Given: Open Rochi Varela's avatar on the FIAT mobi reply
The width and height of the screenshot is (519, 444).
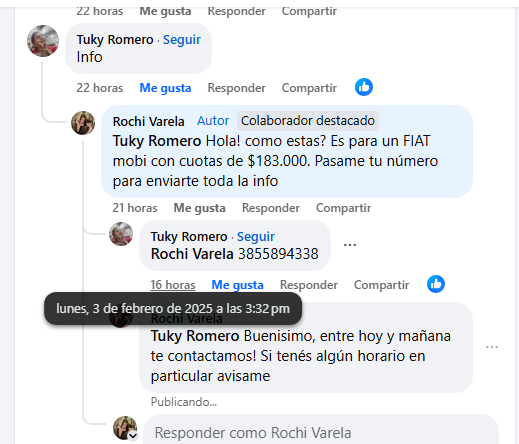Looking at the screenshot, I should [83, 123].
